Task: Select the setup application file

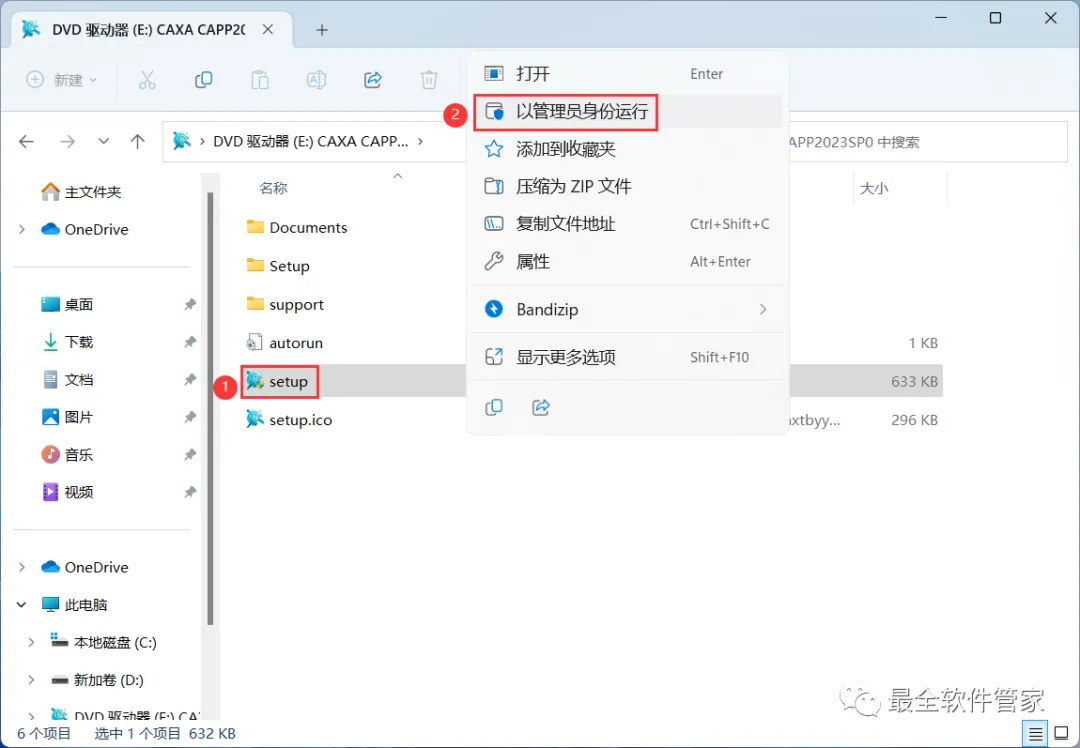Action: point(278,382)
